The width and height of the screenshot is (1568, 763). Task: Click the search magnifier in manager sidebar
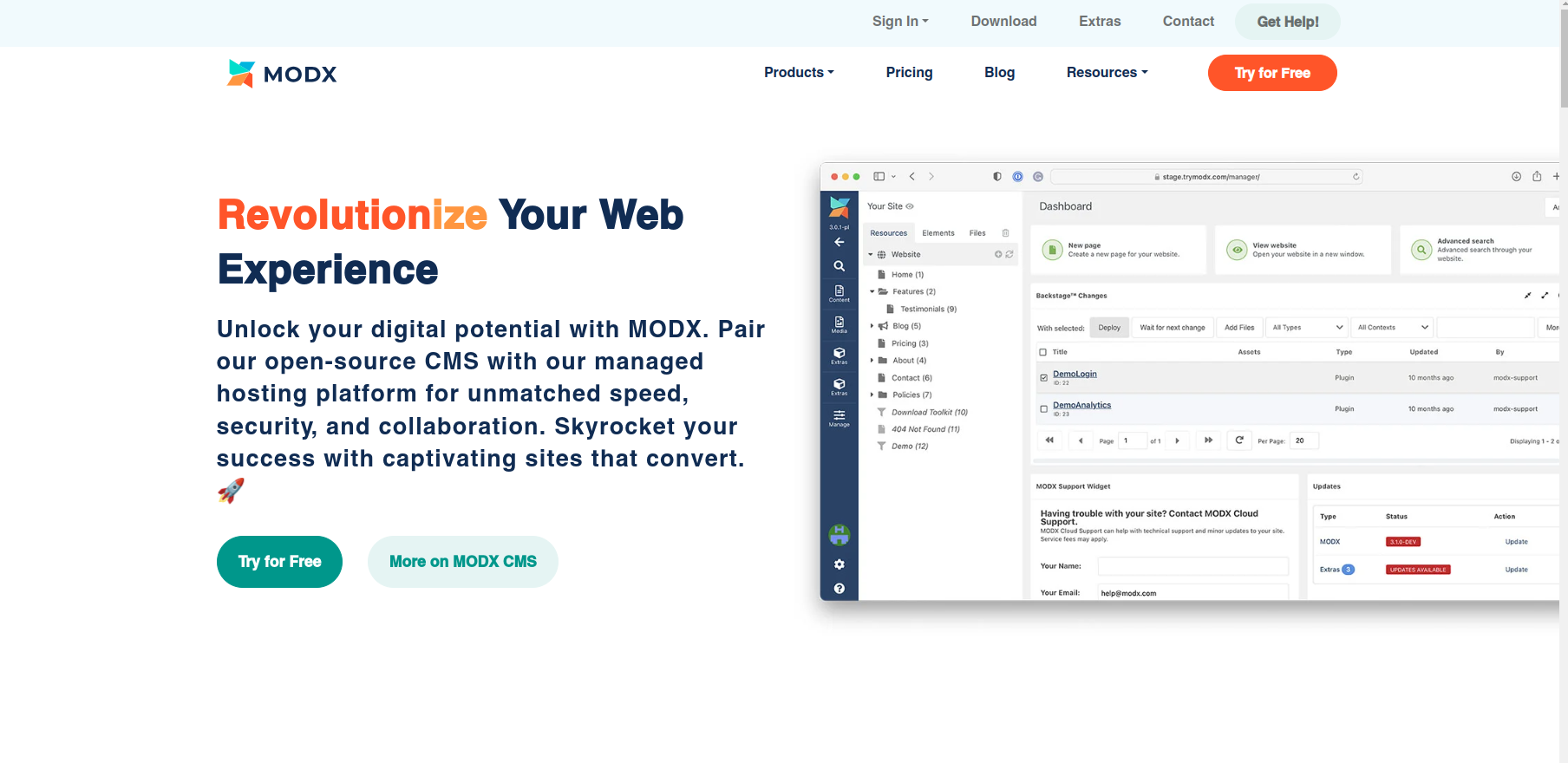click(839, 266)
